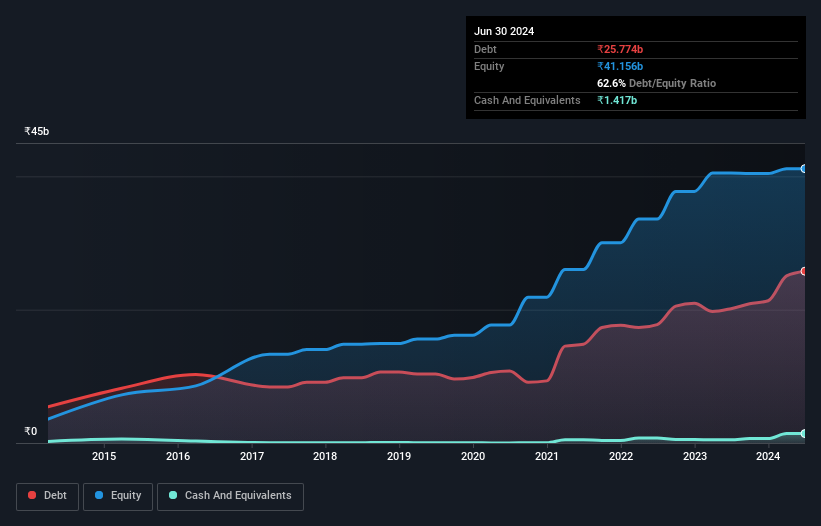Click the 2020 x-axis label
821x526 pixels.
point(473,456)
